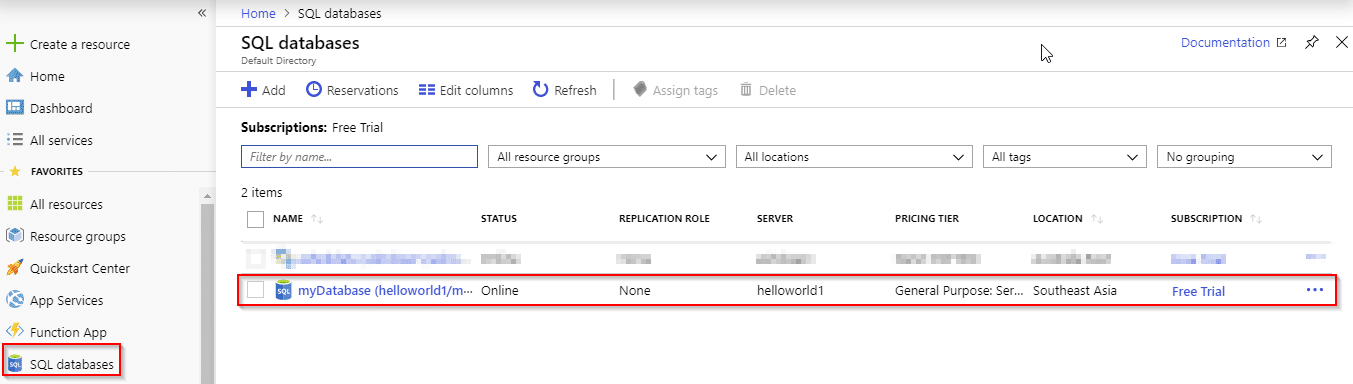Click the STATUS column header
This screenshot has height=384, width=1353.
point(499,219)
